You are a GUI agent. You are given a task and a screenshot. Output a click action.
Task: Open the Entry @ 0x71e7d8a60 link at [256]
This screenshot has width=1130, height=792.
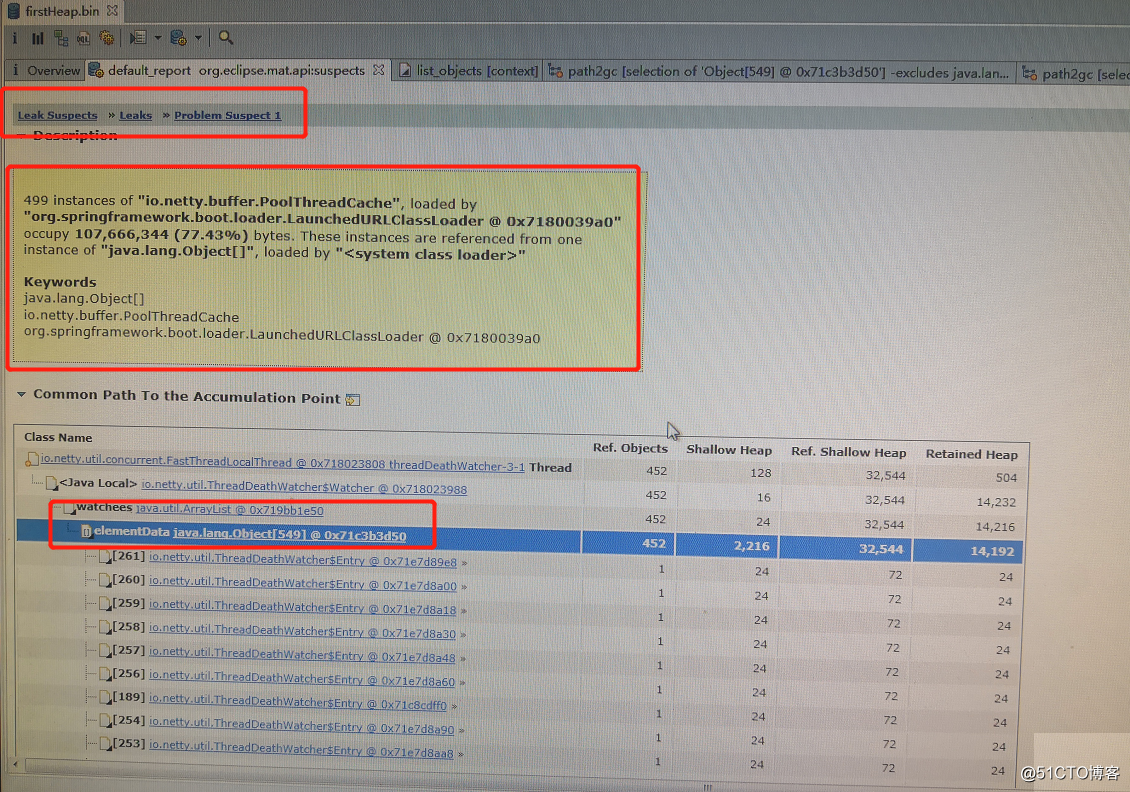(302, 678)
